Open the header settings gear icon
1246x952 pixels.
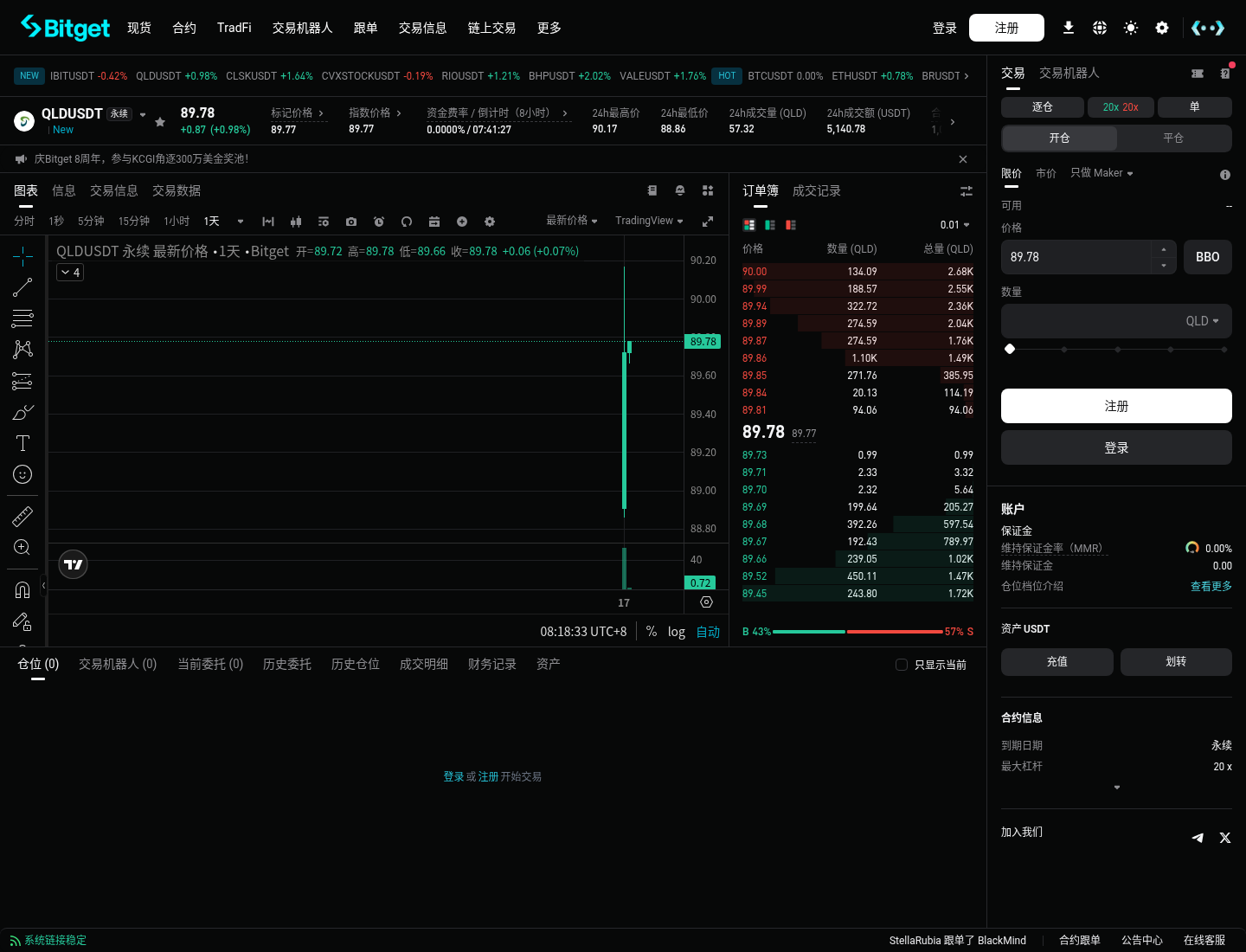[x=1162, y=28]
